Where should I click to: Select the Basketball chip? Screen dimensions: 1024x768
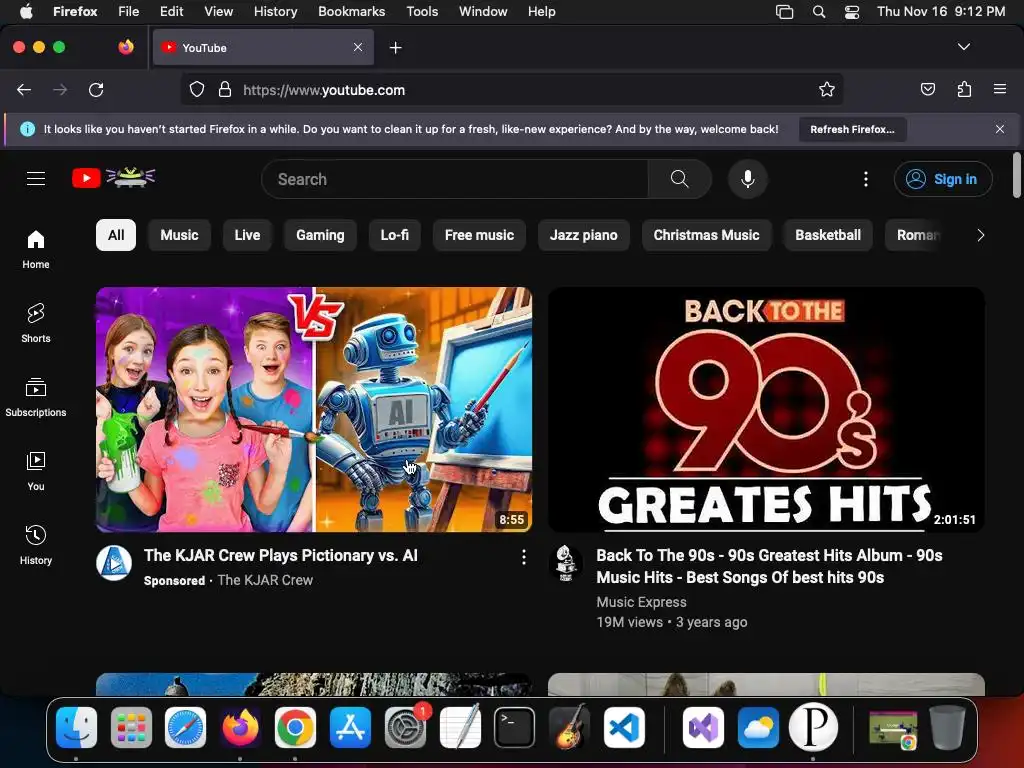tap(827, 235)
